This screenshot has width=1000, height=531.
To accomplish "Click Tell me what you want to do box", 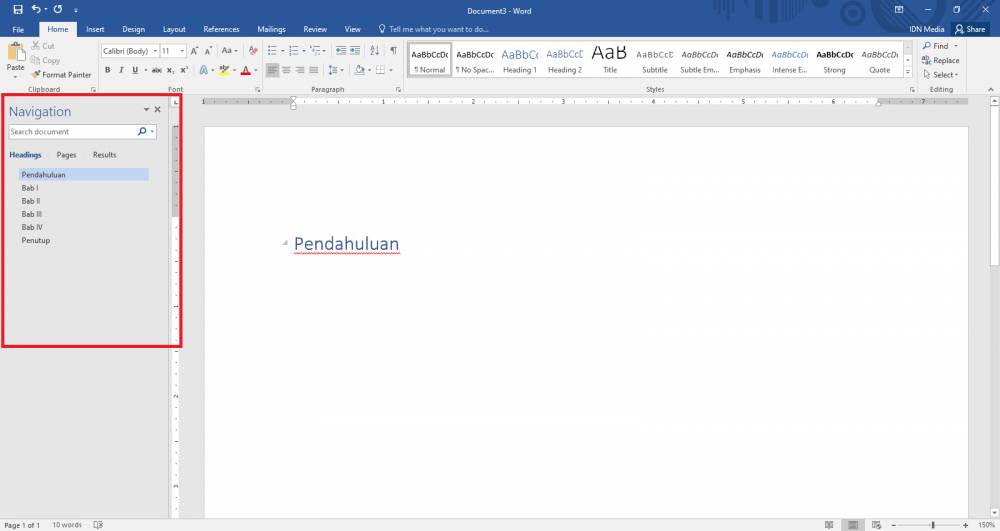I will tap(434, 29).
